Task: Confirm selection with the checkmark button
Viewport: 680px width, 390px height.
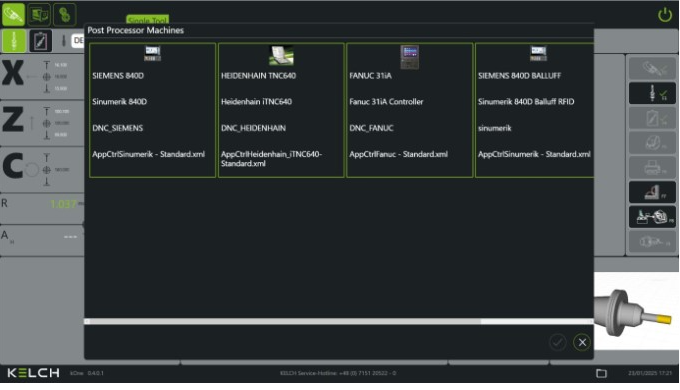Action: tap(558, 342)
